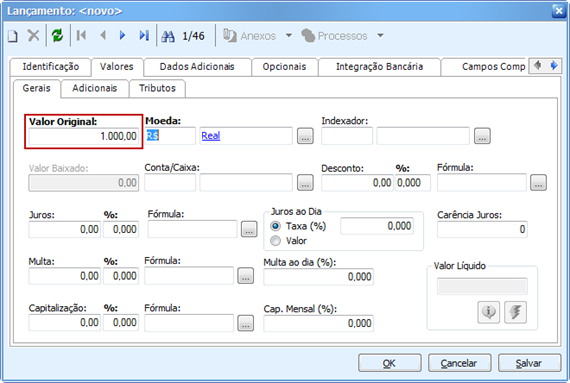The height and width of the screenshot is (383, 570).
Task: Click the Conta/Caixa description field
Action: click(246, 182)
